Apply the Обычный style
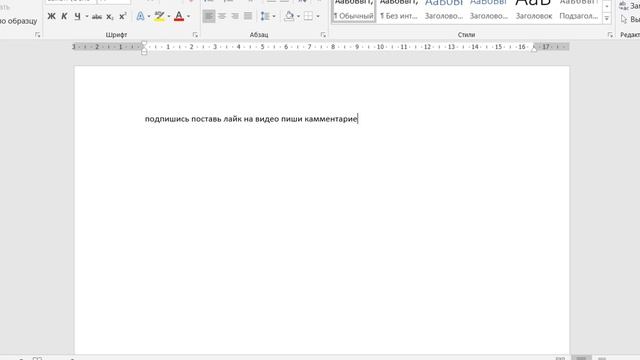 click(353, 11)
